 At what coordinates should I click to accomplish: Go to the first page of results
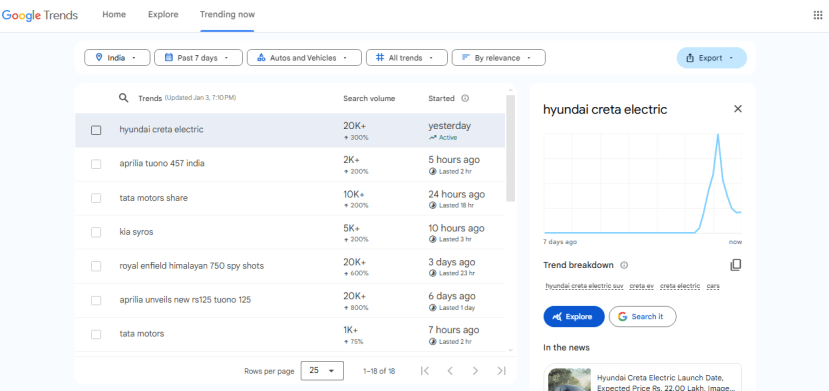(425, 371)
